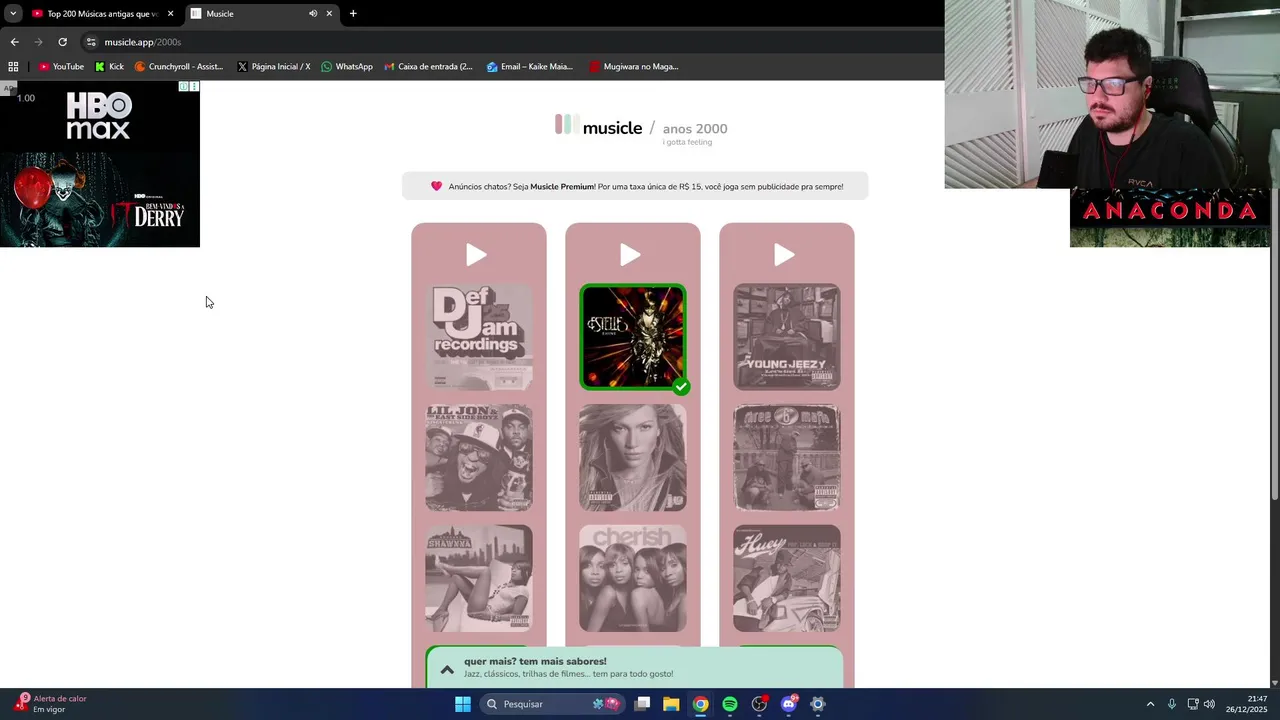Click the taskbar Pesquisar search box
The width and height of the screenshot is (1280, 720).
551,704
